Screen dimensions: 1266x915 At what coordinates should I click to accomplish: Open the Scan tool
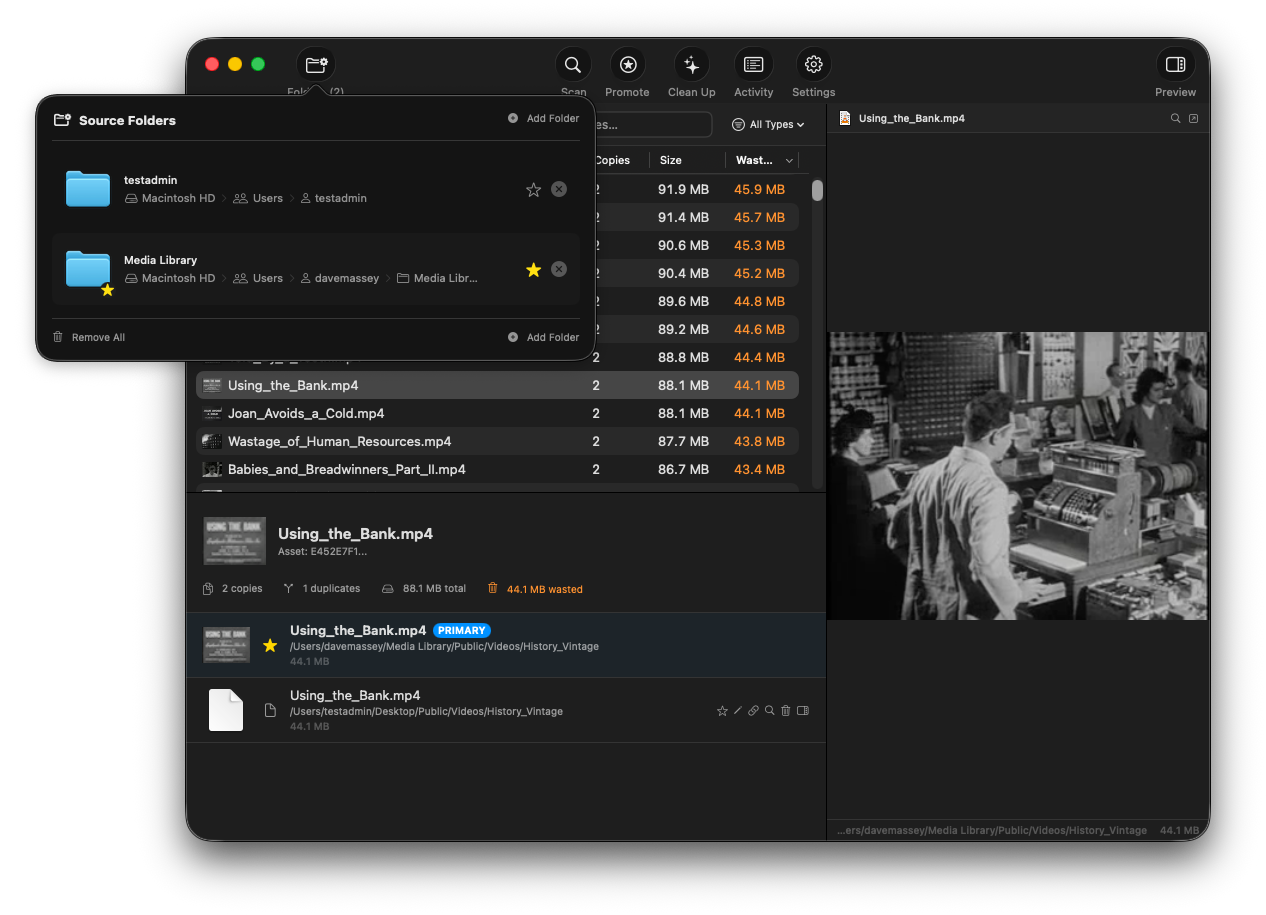[x=572, y=64]
